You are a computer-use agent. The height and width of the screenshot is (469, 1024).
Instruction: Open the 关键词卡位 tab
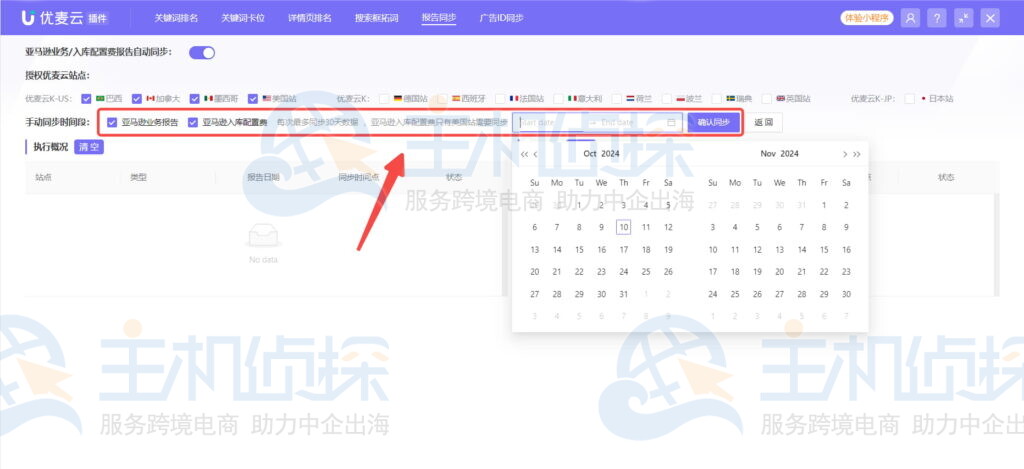[x=243, y=18]
